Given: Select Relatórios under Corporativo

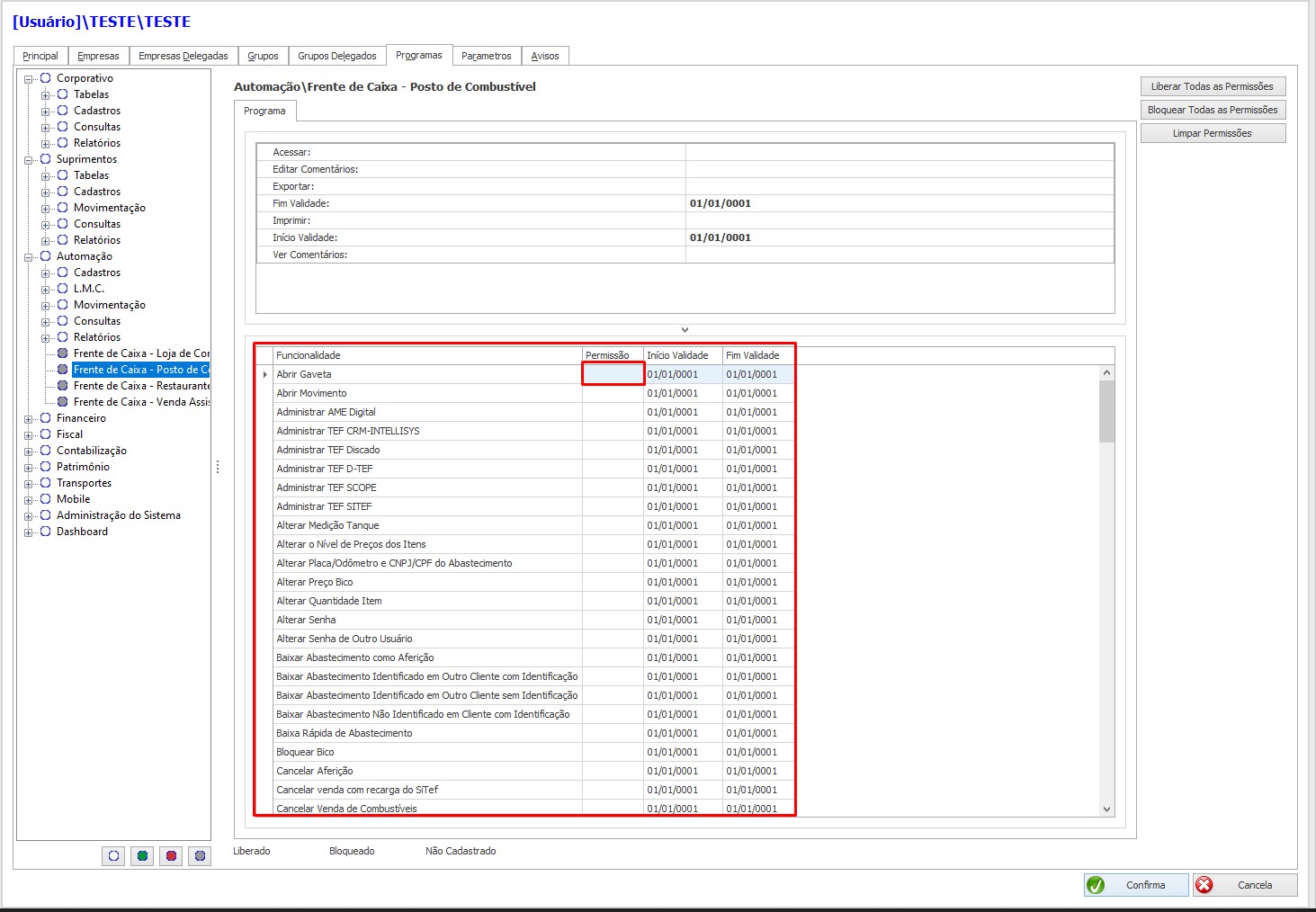Looking at the screenshot, I should (97, 143).
